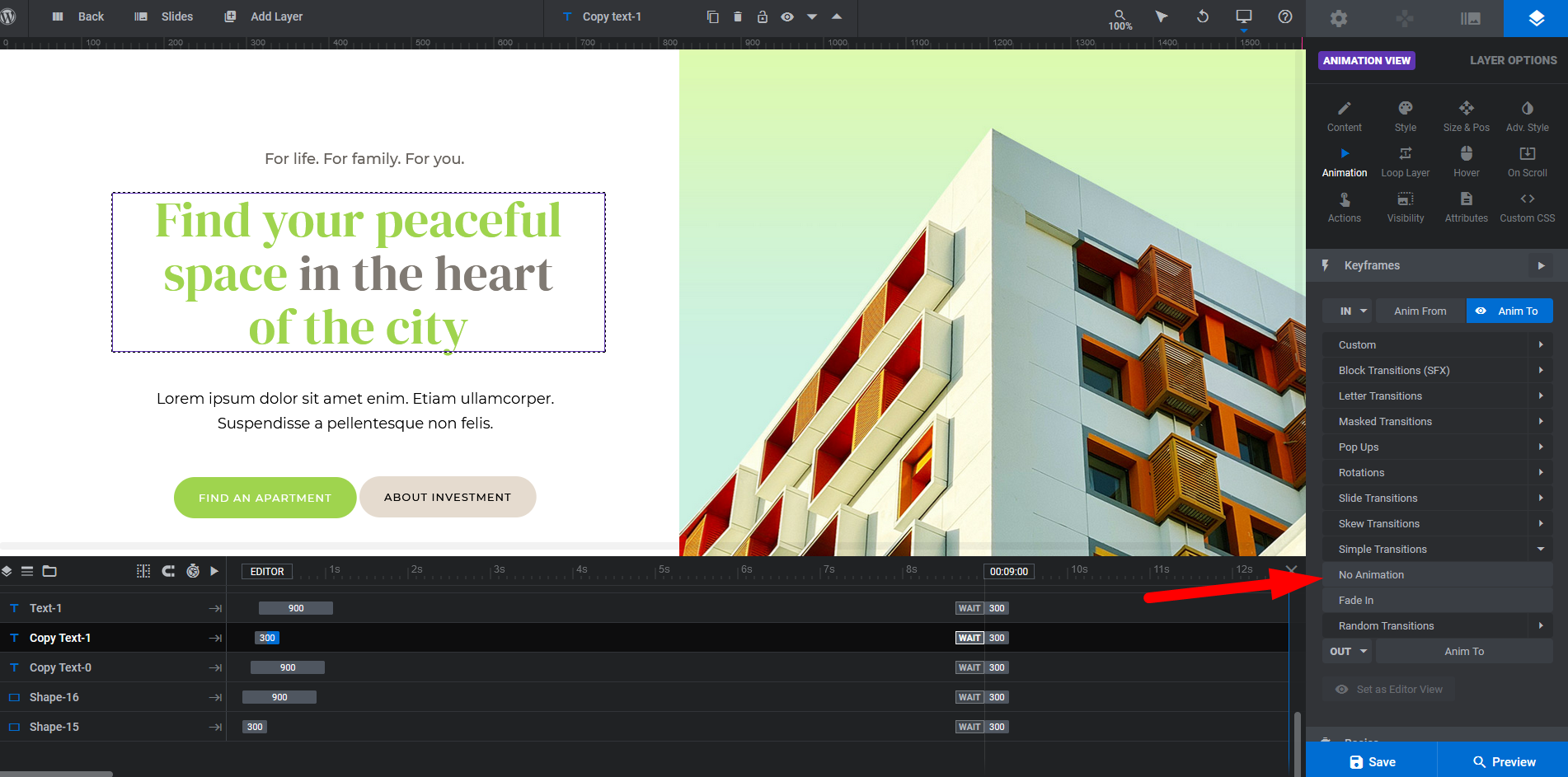Viewport: 1568px width, 777px height.
Task: Switch to the navigation options tab
Action: (1405, 18)
